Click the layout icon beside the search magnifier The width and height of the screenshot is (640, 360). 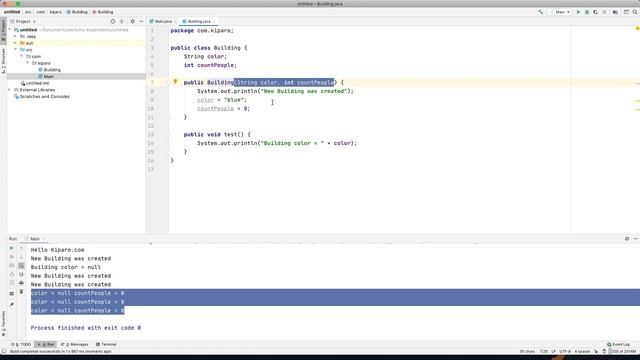(x=626, y=12)
